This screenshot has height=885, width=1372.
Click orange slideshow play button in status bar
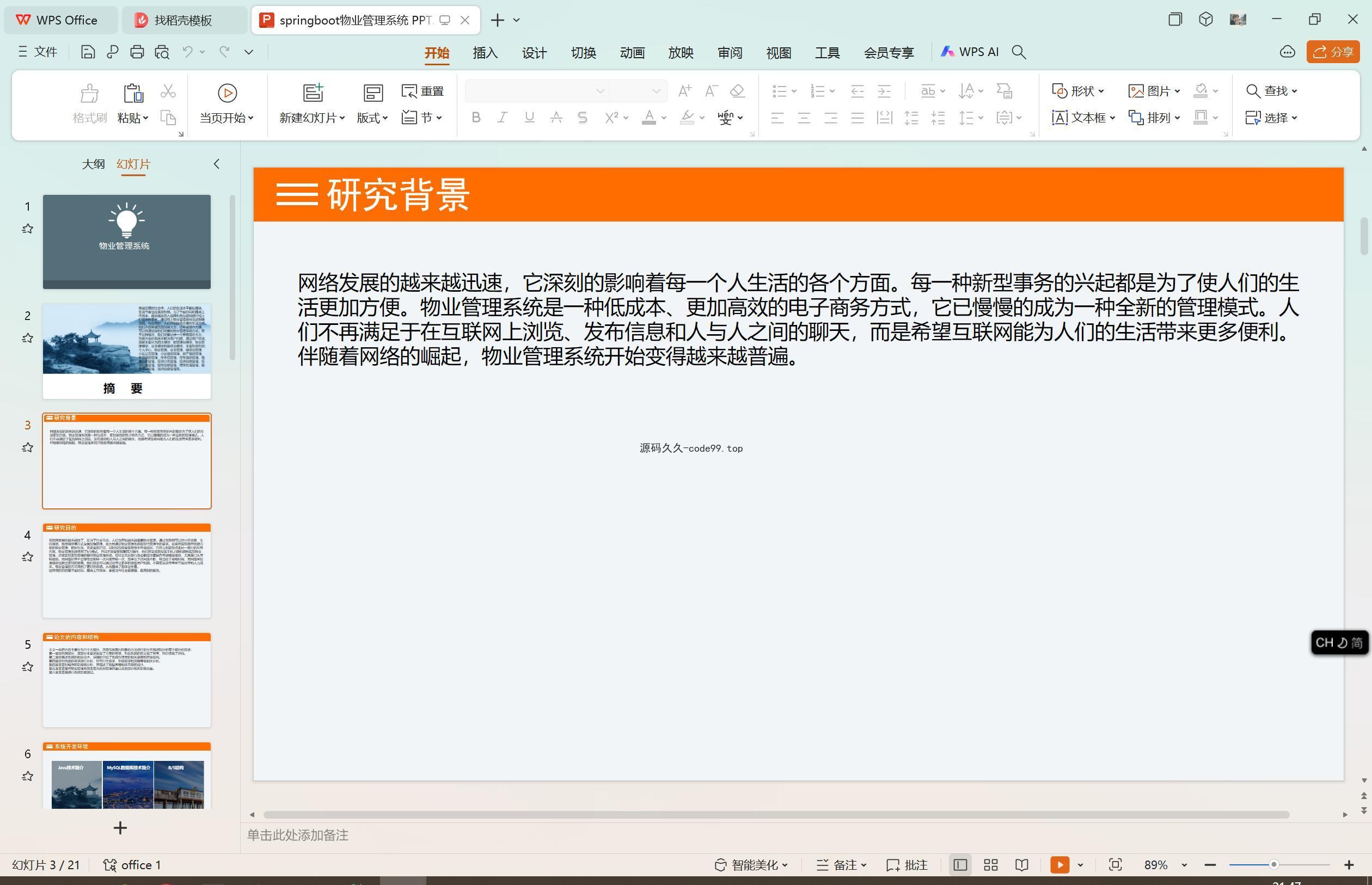pyautogui.click(x=1059, y=865)
